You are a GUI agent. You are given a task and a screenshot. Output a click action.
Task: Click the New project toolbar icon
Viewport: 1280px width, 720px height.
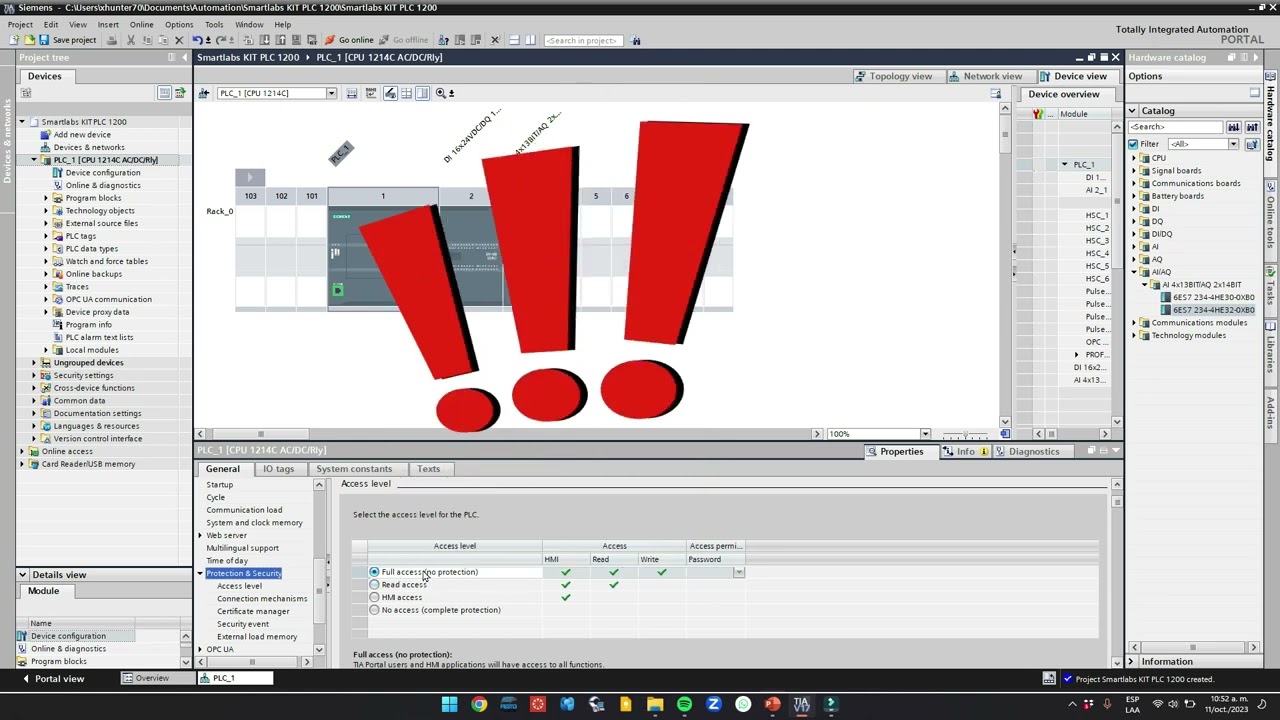click(x=14, y=40)
